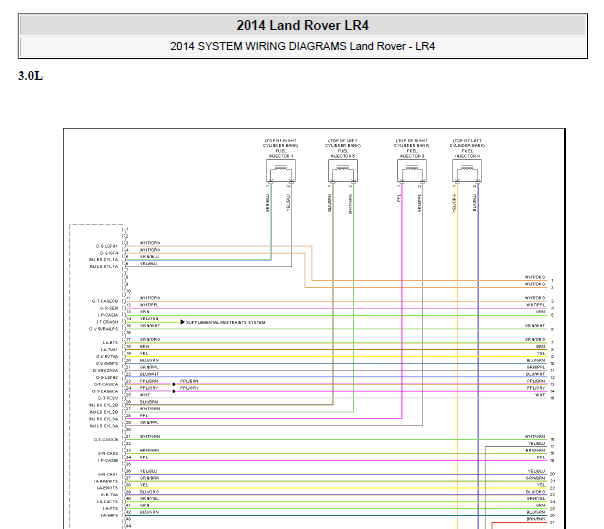Viewport: 604px width, 529px height.
Task: Click YEL label at right-side pin 9
Action: point(541,353)
